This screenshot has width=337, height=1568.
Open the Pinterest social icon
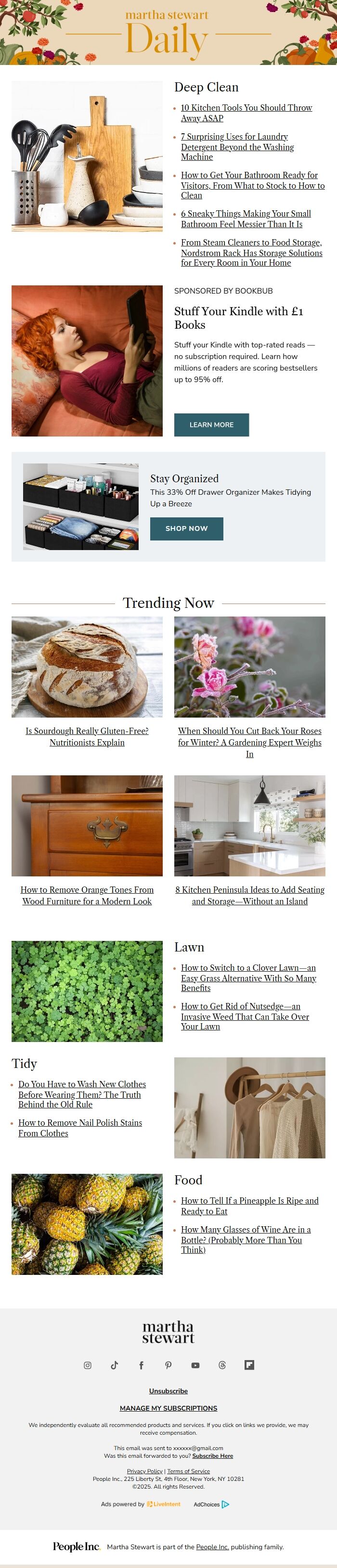(x=168, y=1365)
